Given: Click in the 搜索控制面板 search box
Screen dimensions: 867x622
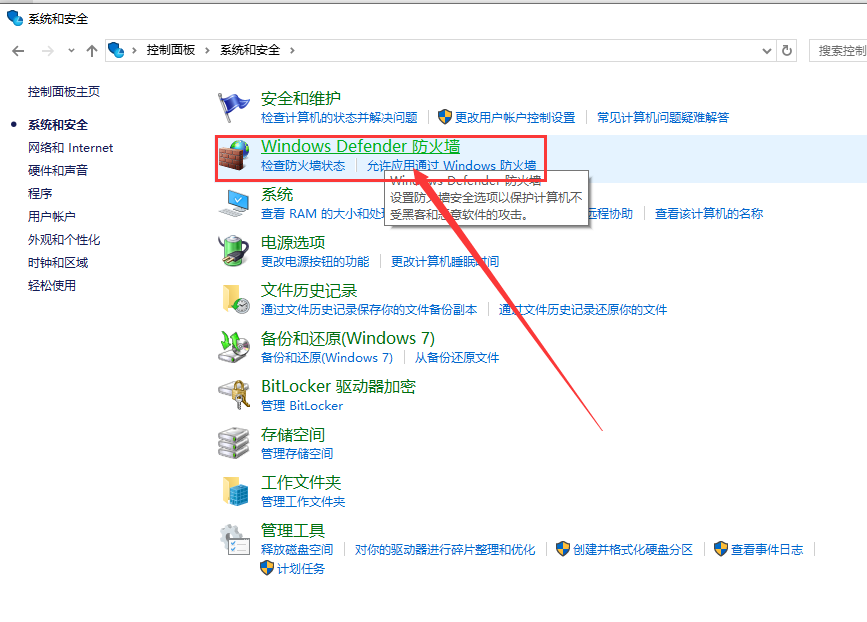Looking at the screenshot, I should 838,51.
